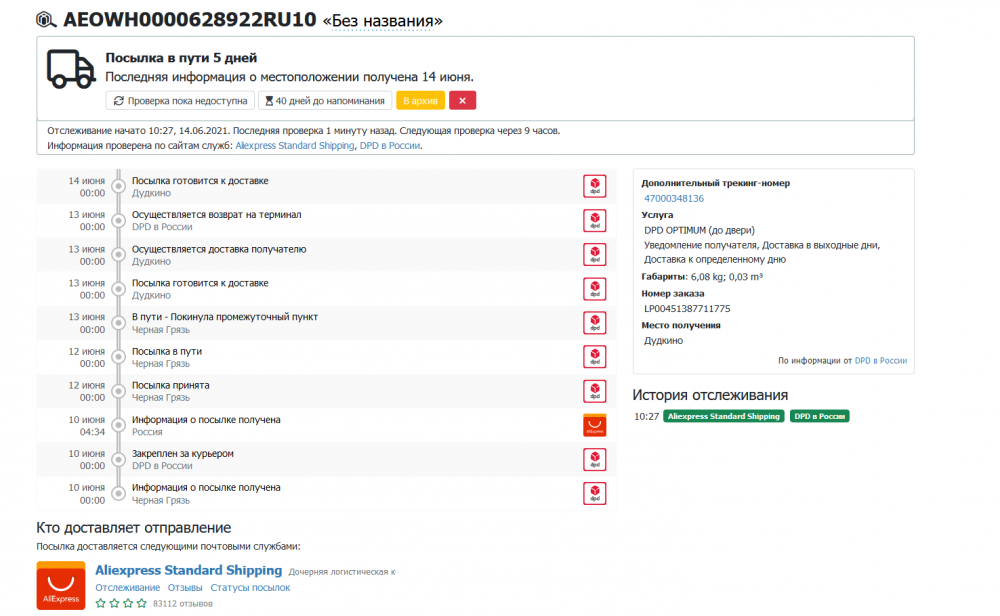Click the DPD icon for Закреплен за курьером
Viewport: 1000px width, 616px height.
click(x=595, y=459)
